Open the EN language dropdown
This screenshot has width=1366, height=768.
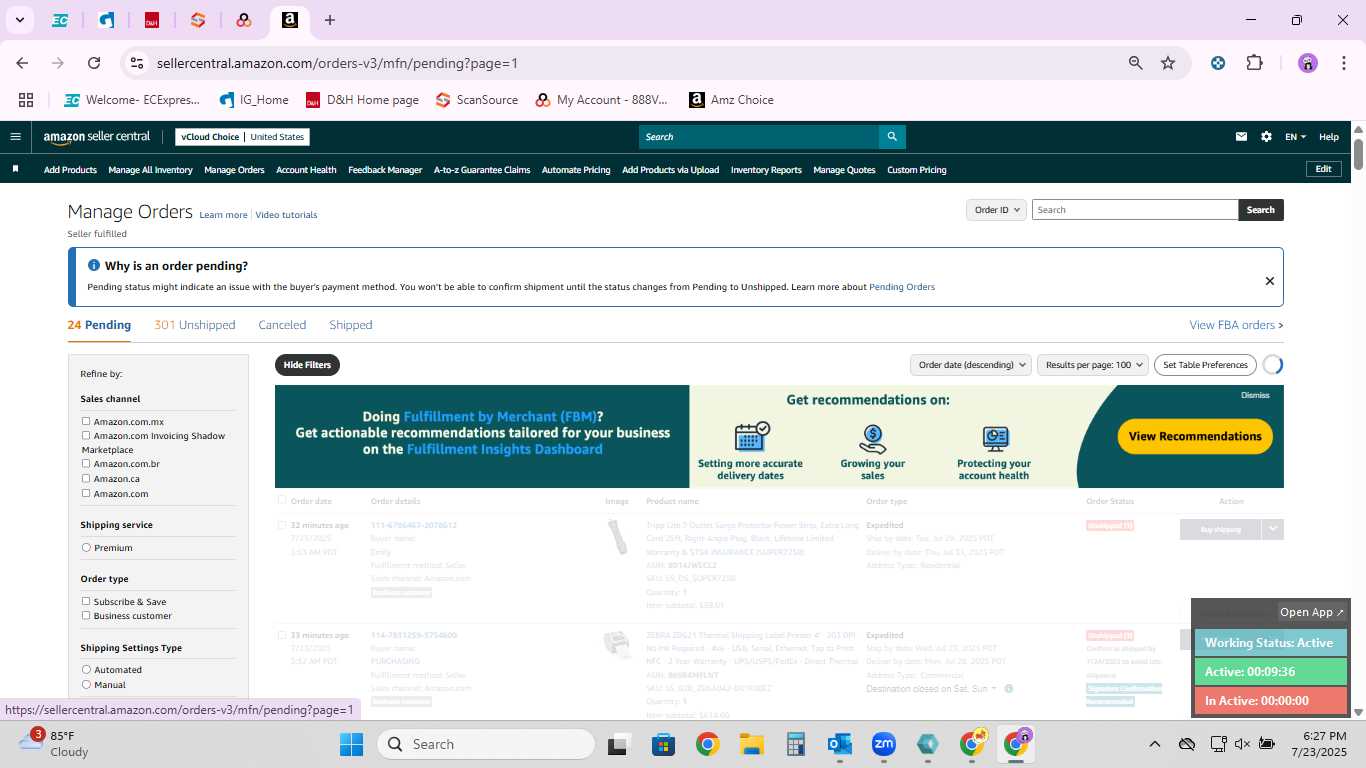pyautogui.click(x=1295, y=137)
